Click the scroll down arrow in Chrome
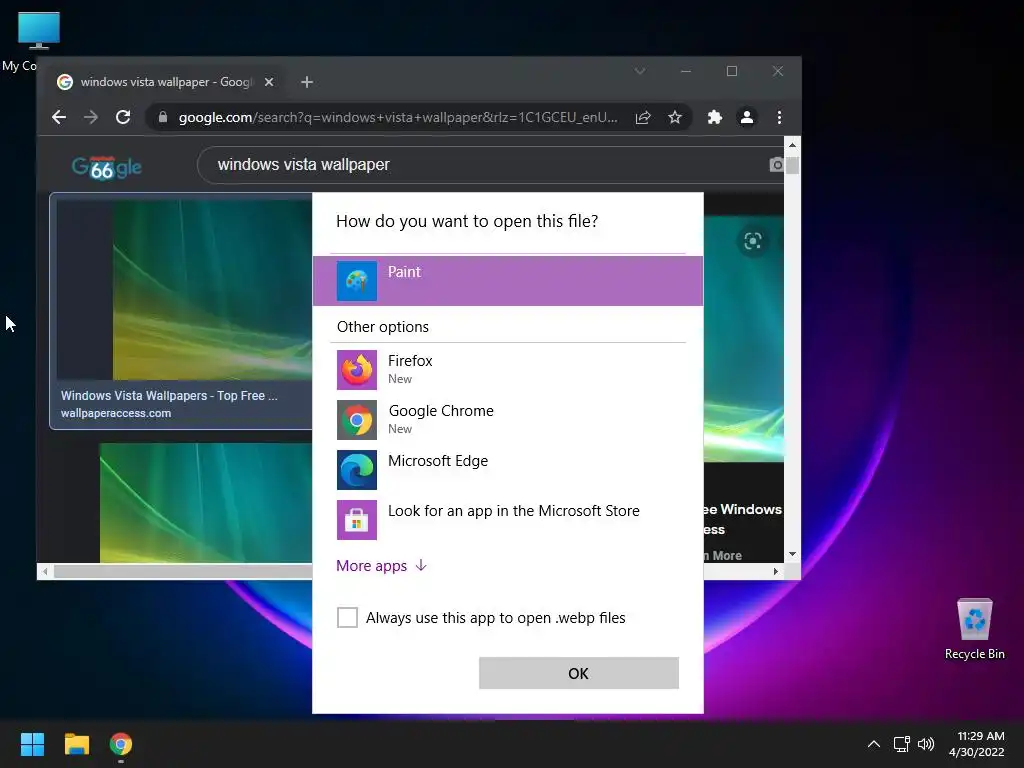This screenshot has width=1024, height=768. point(792,554)
